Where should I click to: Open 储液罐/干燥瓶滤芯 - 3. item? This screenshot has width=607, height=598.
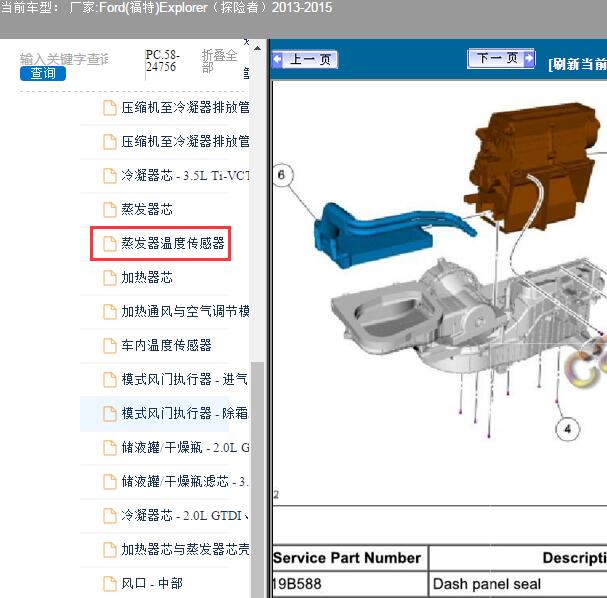(184, 481)
